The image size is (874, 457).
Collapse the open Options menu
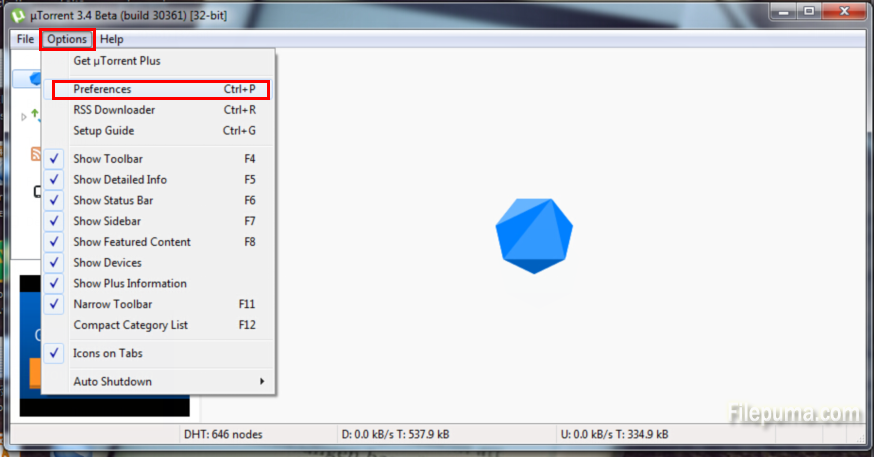pyautogui.click(x=67, y=39)
